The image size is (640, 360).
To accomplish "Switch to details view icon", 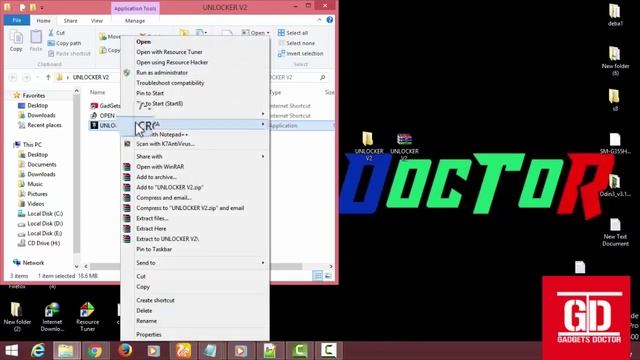I will (318, 276).
